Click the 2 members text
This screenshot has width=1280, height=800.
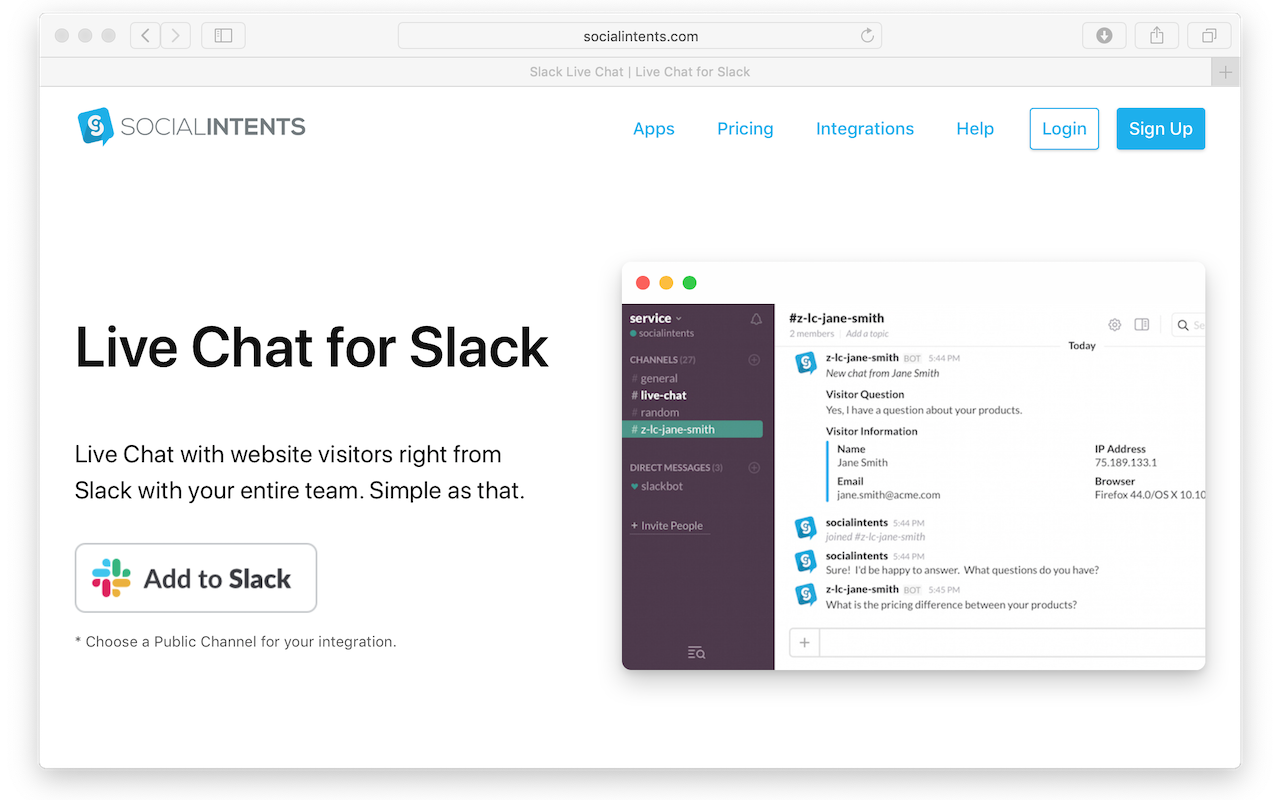pyautogui.click(x=812, y=334)
